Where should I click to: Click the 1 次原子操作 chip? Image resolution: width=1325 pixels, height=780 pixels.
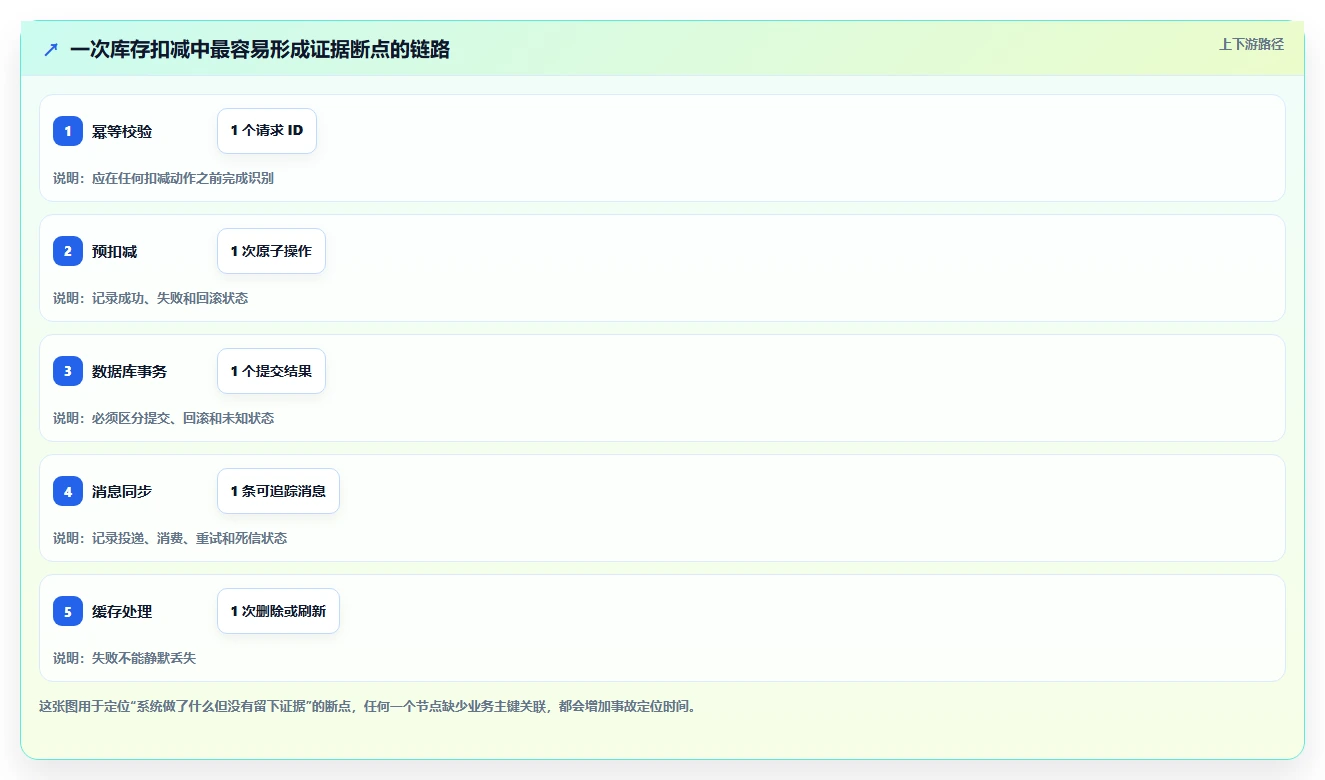(x=271, y=251)
